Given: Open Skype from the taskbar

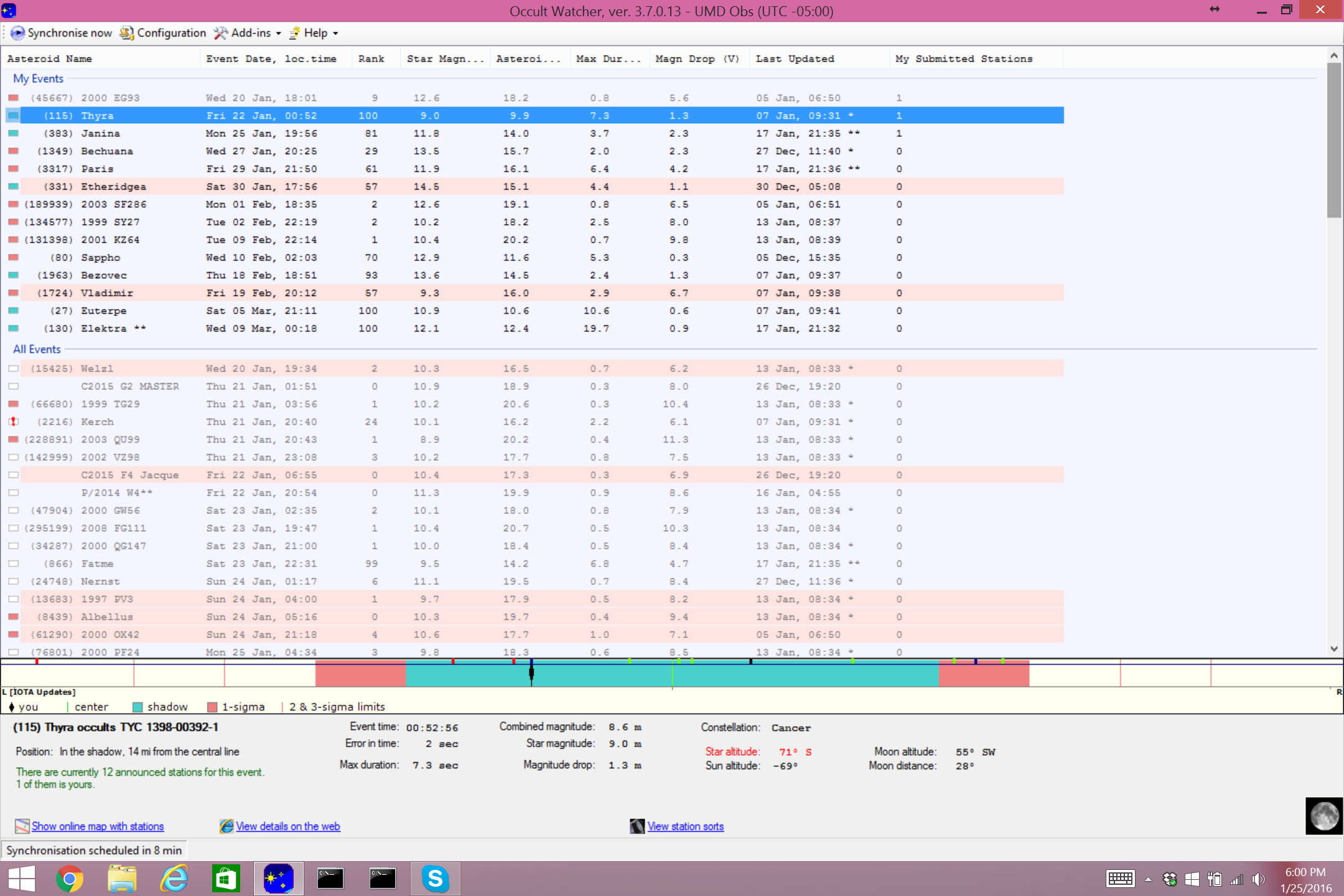Looking at the screenshot, I should (x=435, y=879).
